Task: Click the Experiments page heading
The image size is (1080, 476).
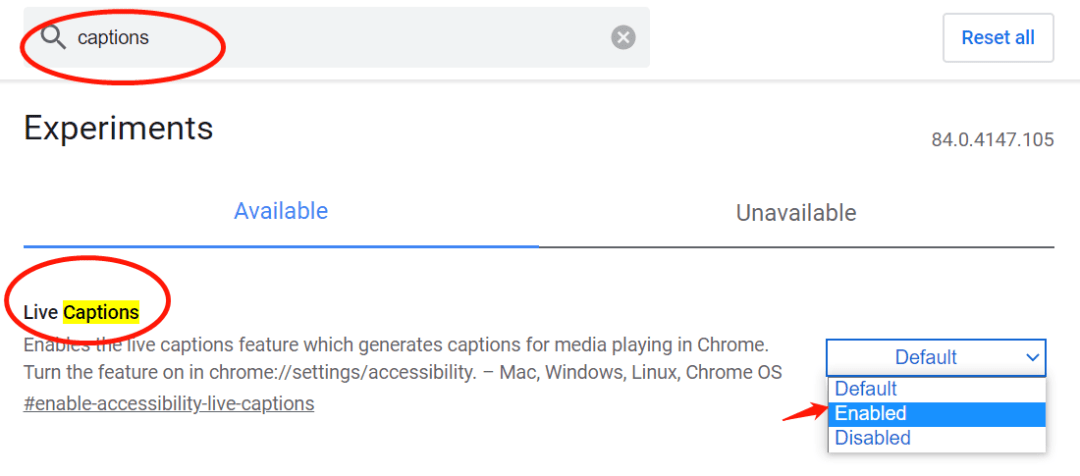Action: pyautogui.click(x=118, y=128)
